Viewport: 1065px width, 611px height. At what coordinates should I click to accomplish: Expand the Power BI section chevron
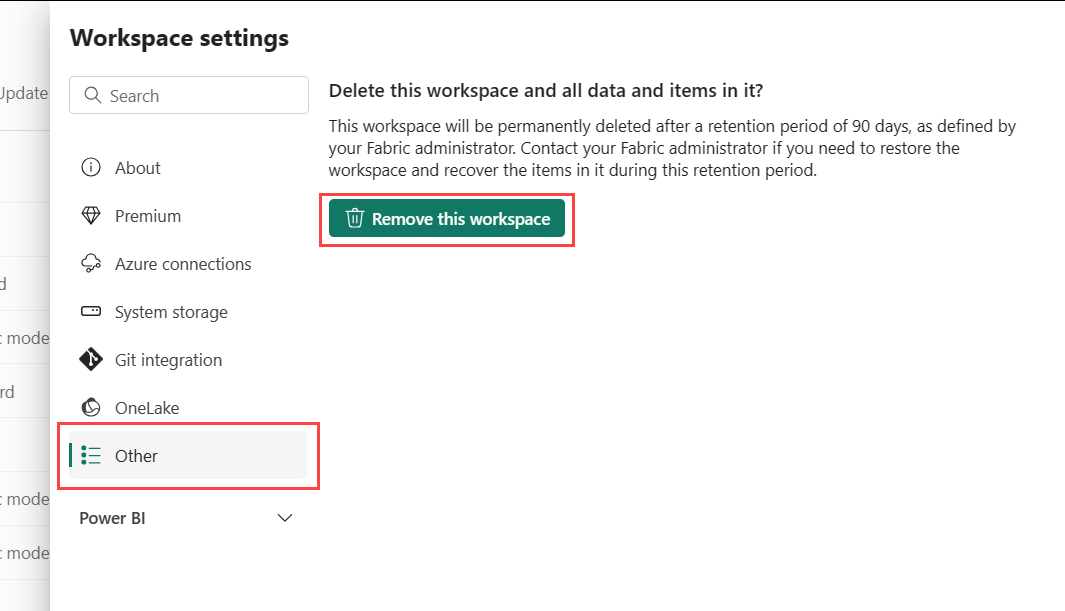point(285,518)
